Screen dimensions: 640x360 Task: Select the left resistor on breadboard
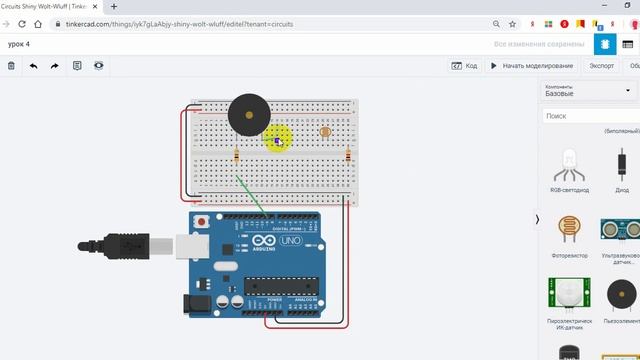pos(236,156)
